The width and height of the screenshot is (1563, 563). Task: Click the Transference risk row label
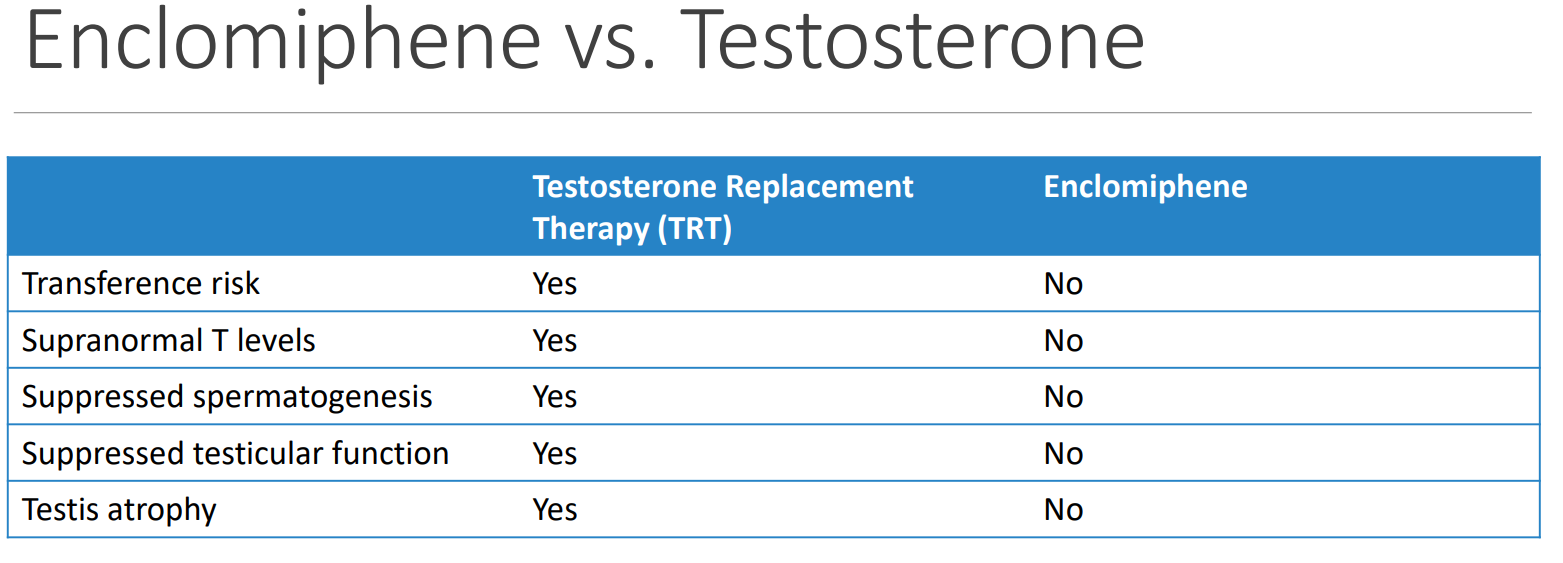[x=141, y=284]
